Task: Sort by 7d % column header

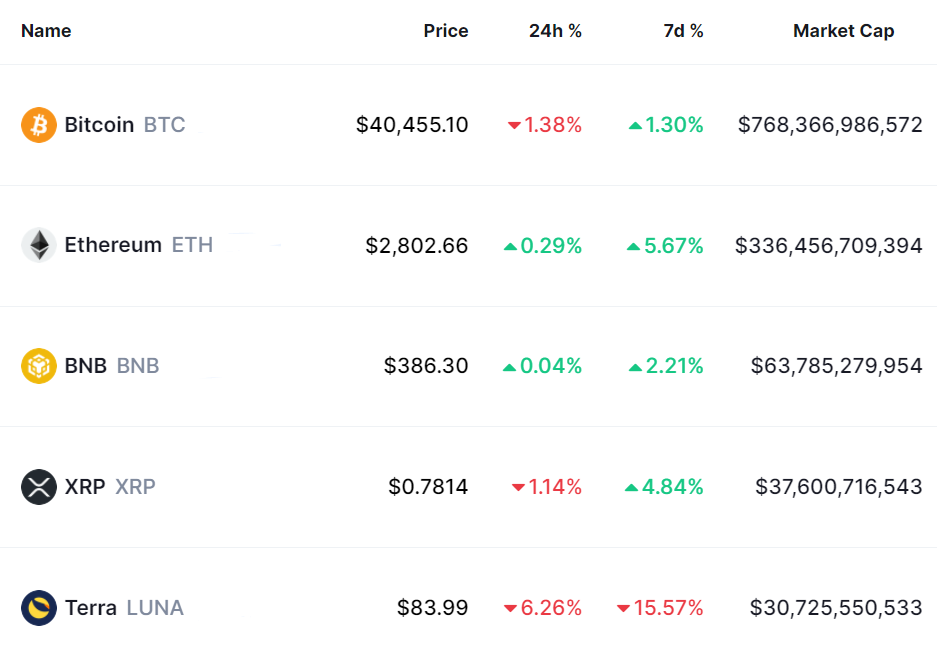Action: pos(683,31)
